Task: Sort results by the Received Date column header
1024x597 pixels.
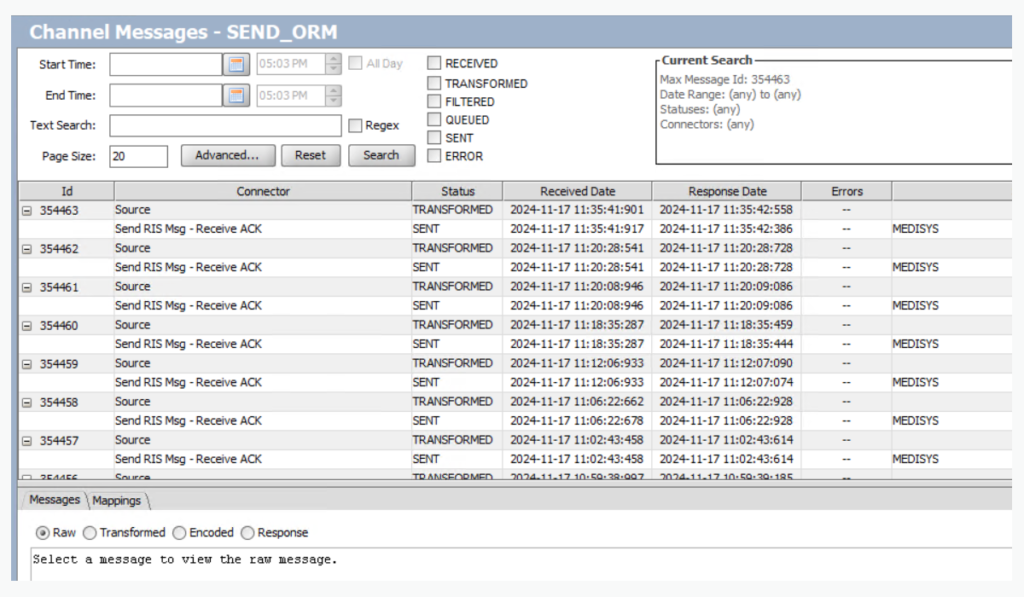Action: [x=577, y=190]
